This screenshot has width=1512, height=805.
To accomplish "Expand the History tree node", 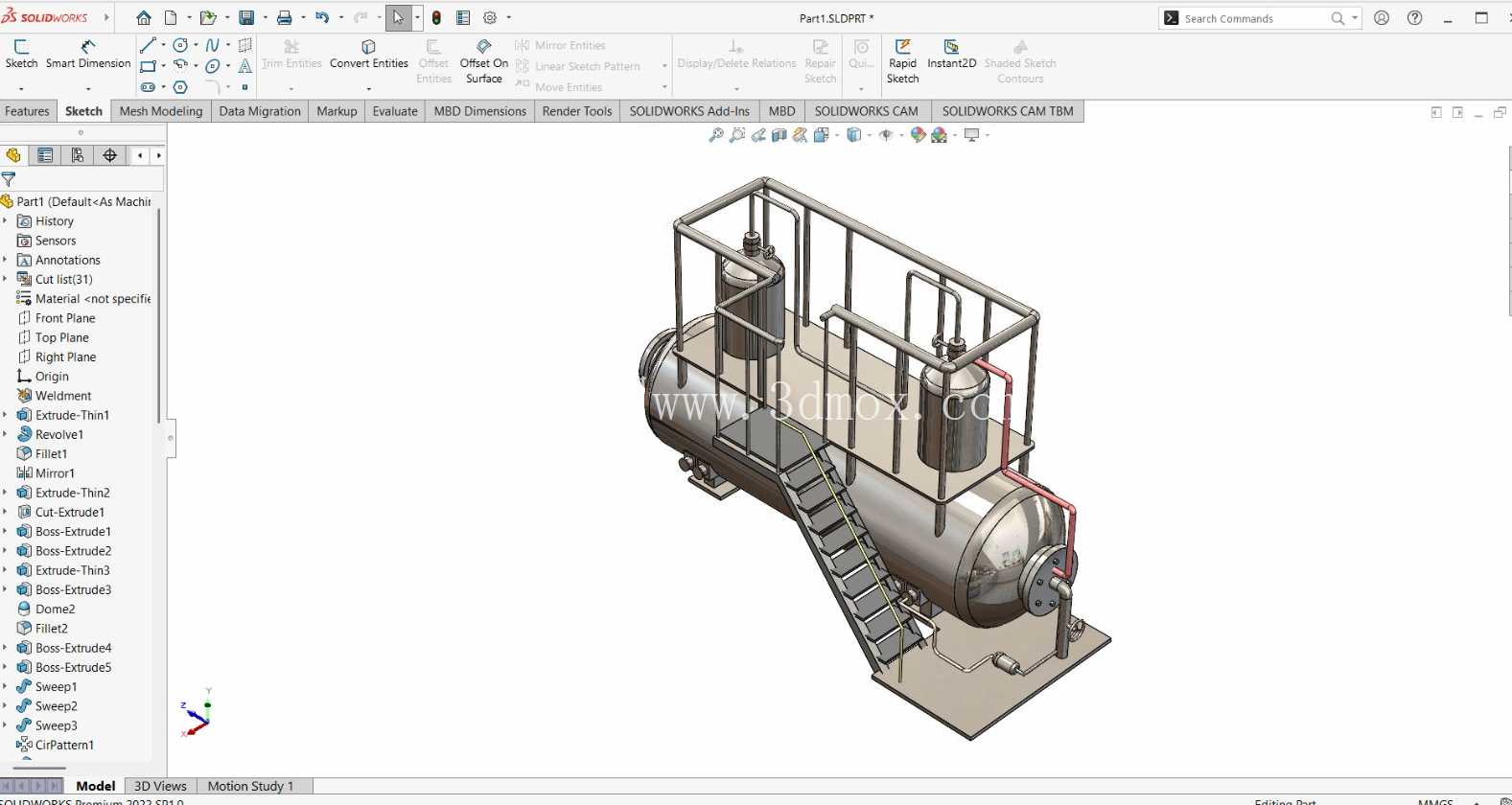I will click(5, 220).
